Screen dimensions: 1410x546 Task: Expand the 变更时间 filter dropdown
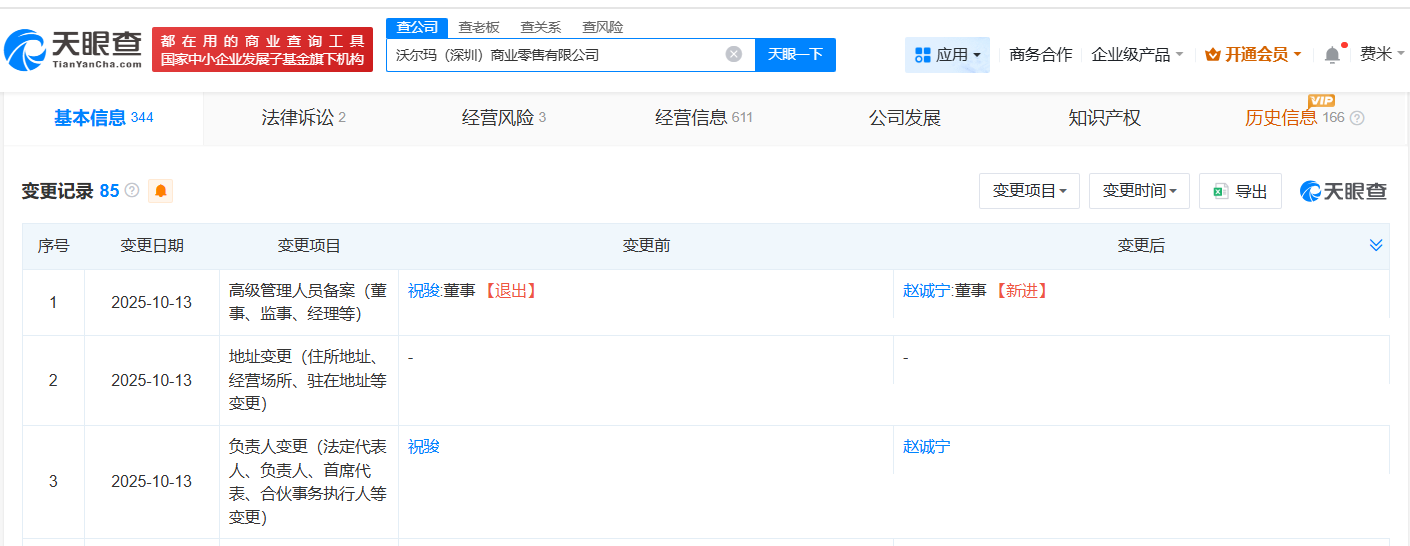coord(1139,191)
